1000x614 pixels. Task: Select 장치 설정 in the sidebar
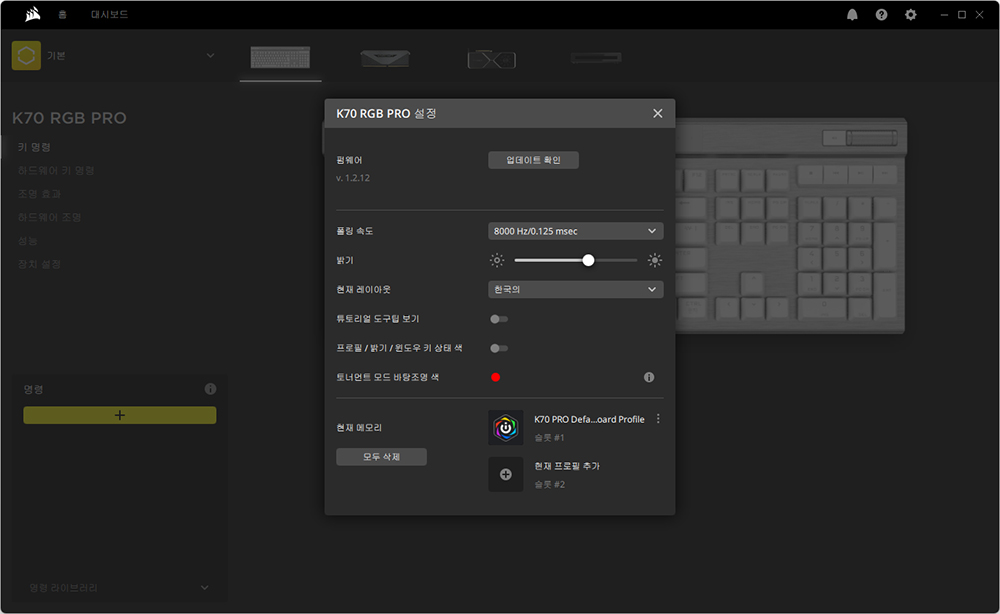[39, 265]
